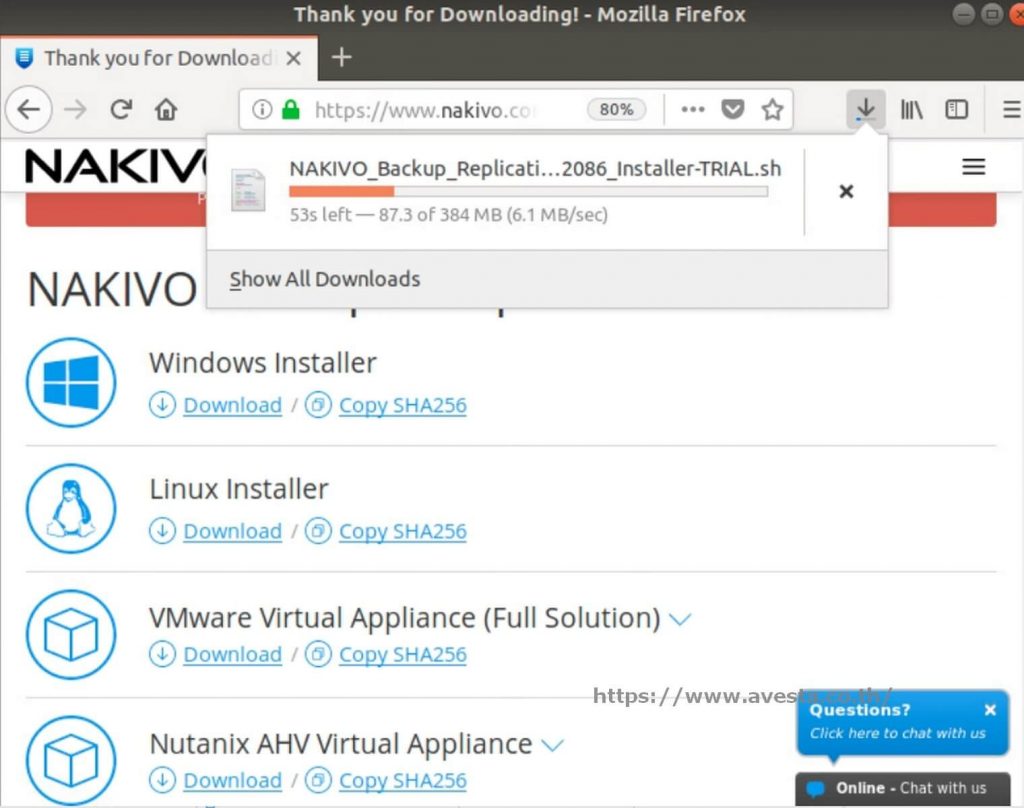
Task: Click download arrow icon for Linux Installer
Action: point(162,530)
